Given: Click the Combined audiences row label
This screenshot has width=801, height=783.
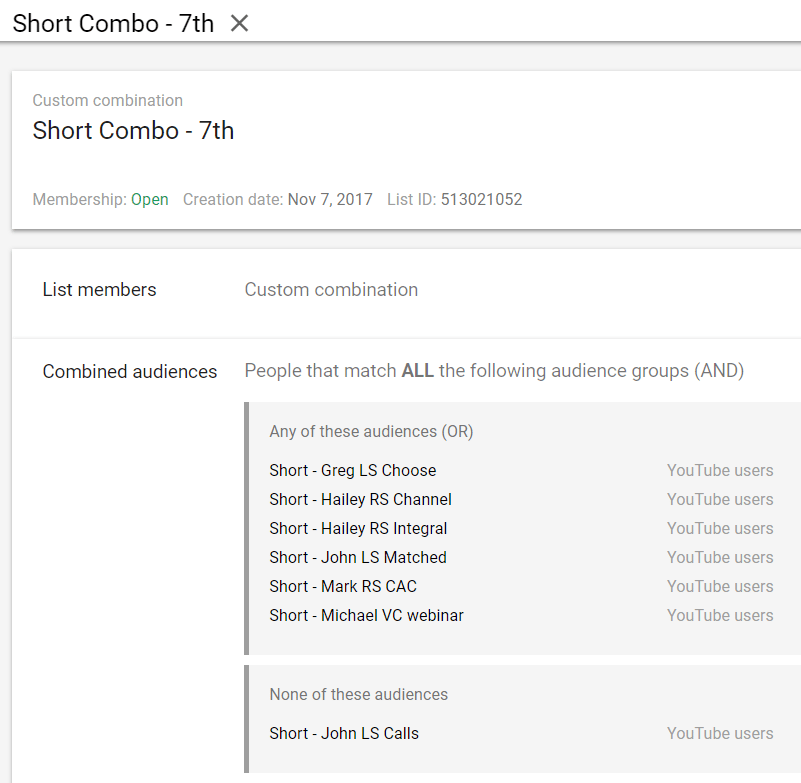Looking at the screenshot, I should 129,372.
